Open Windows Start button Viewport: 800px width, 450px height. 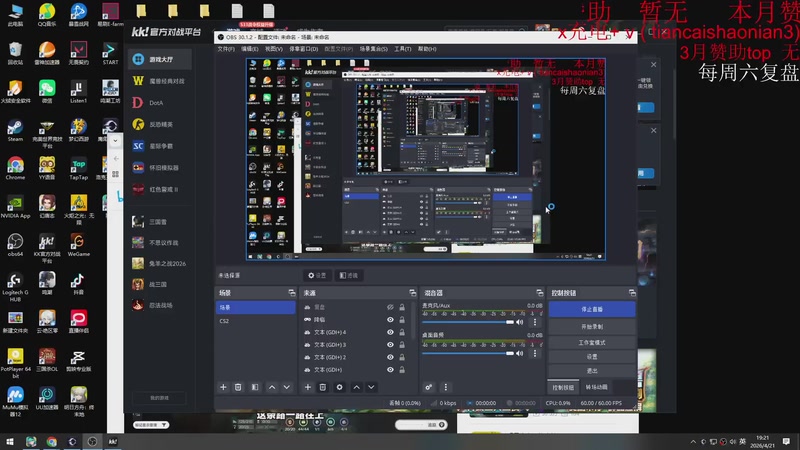coord(10,442)
